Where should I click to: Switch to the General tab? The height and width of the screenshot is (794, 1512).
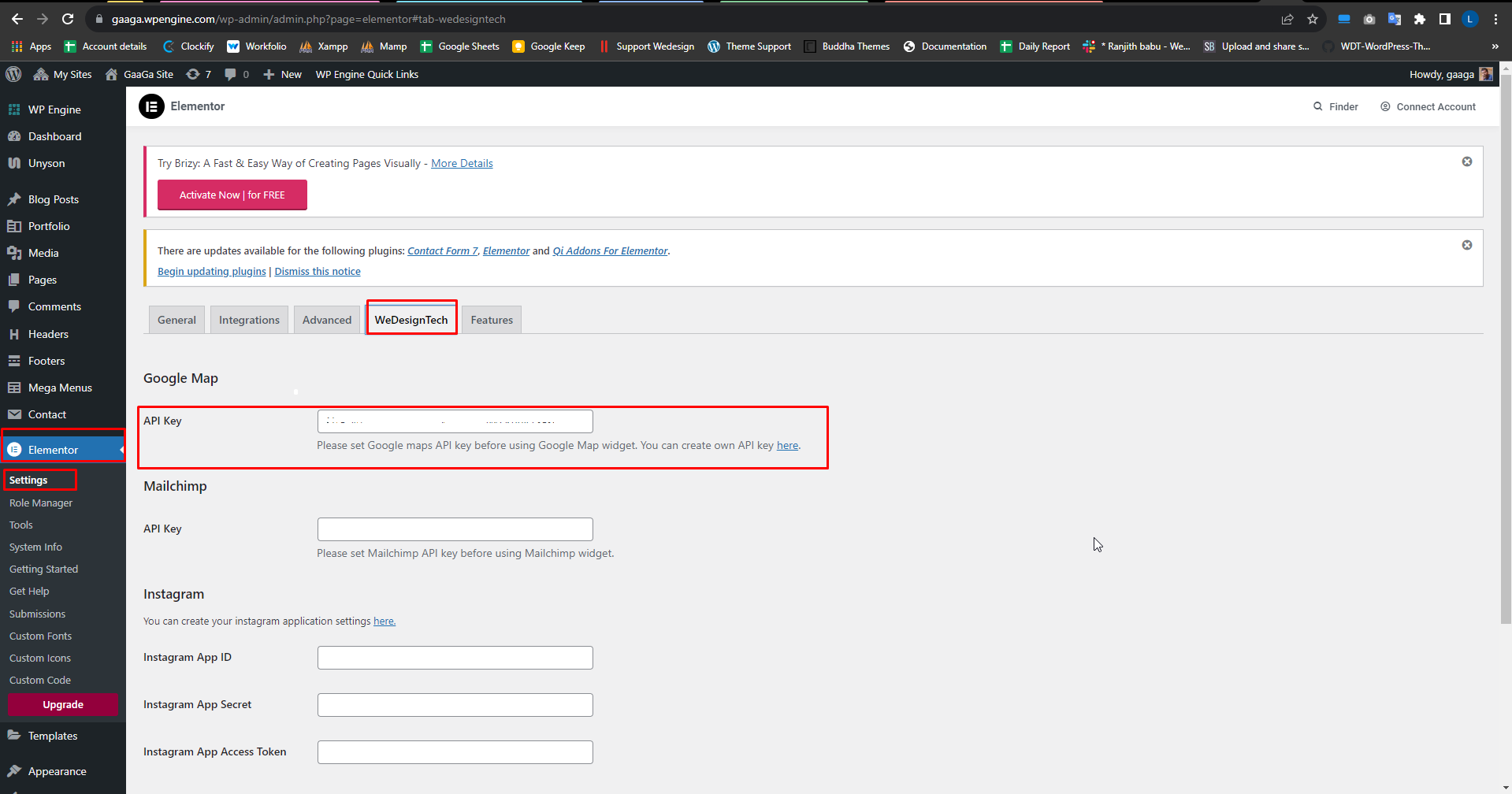pos(176,320)
